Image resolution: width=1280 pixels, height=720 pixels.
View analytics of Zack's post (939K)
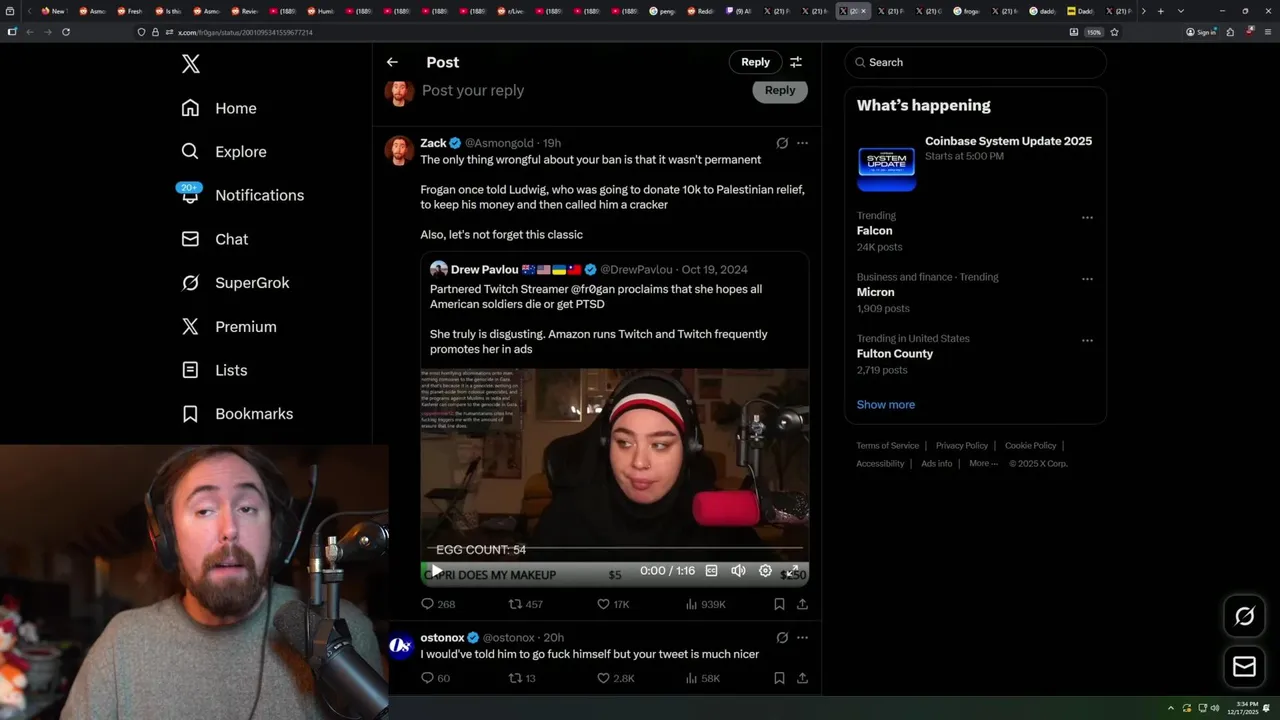click(x=705, y=604)
